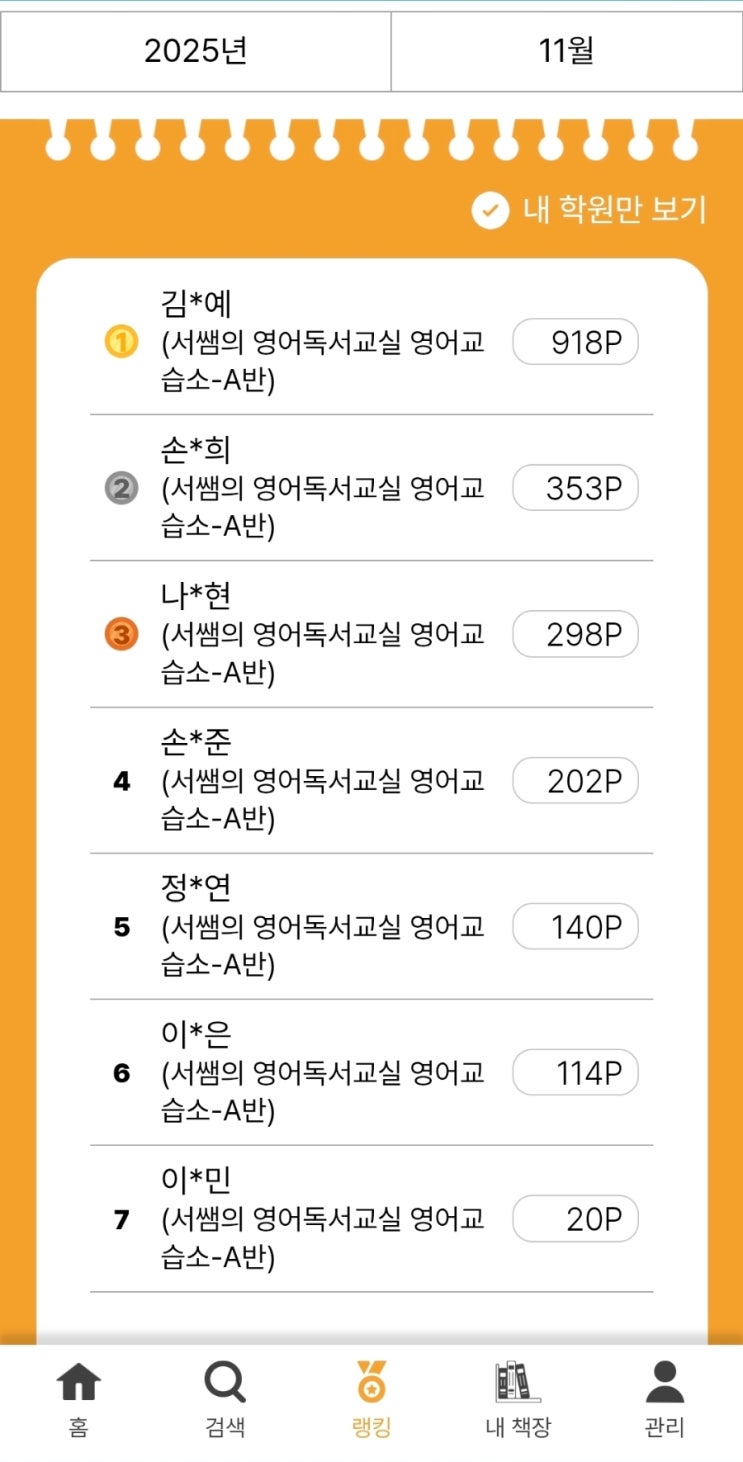Open the My Bookshelf books icon
The width and height of the screenshot is (743, 1462).
518,1383
